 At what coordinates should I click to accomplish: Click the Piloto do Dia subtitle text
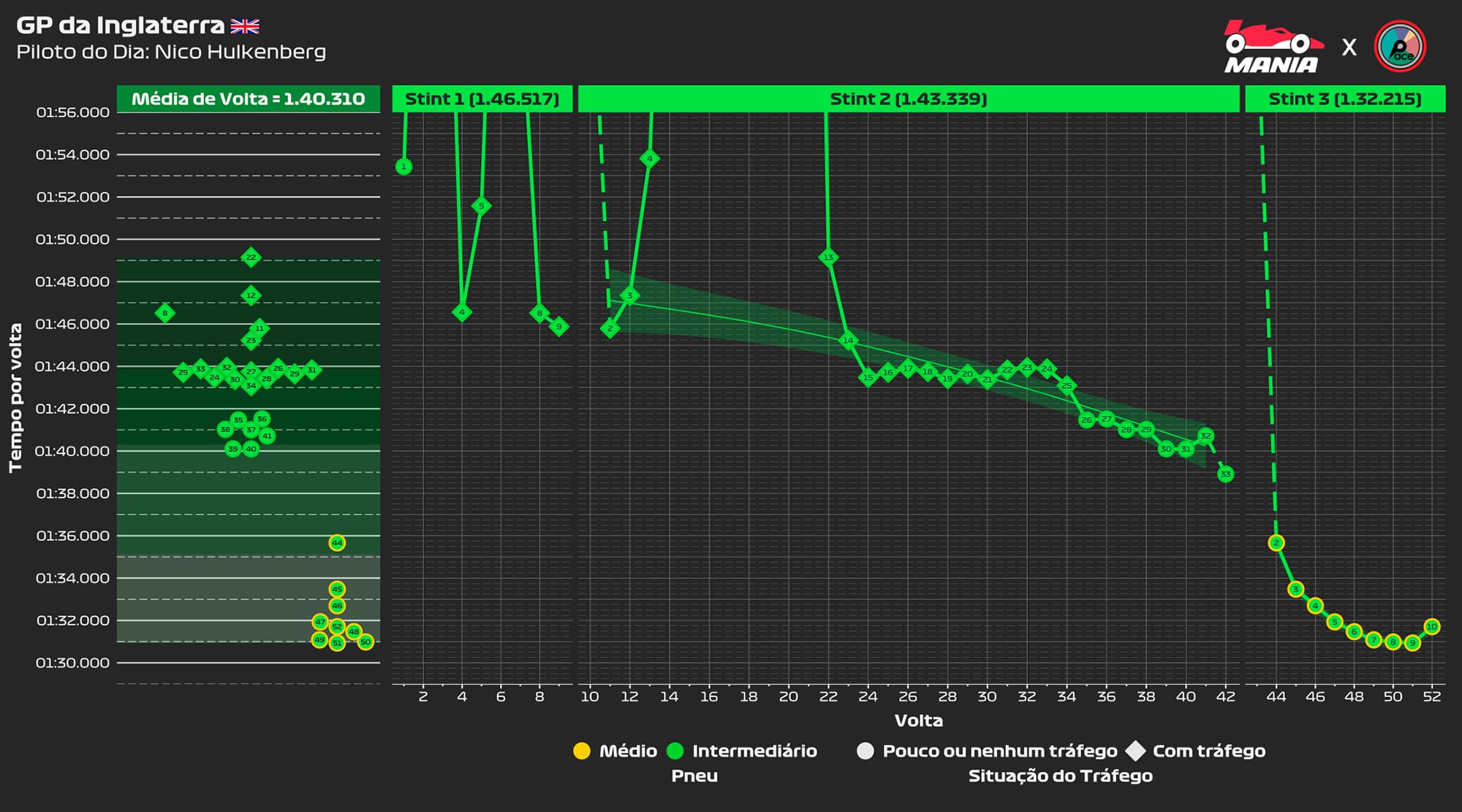click(171, 52)
